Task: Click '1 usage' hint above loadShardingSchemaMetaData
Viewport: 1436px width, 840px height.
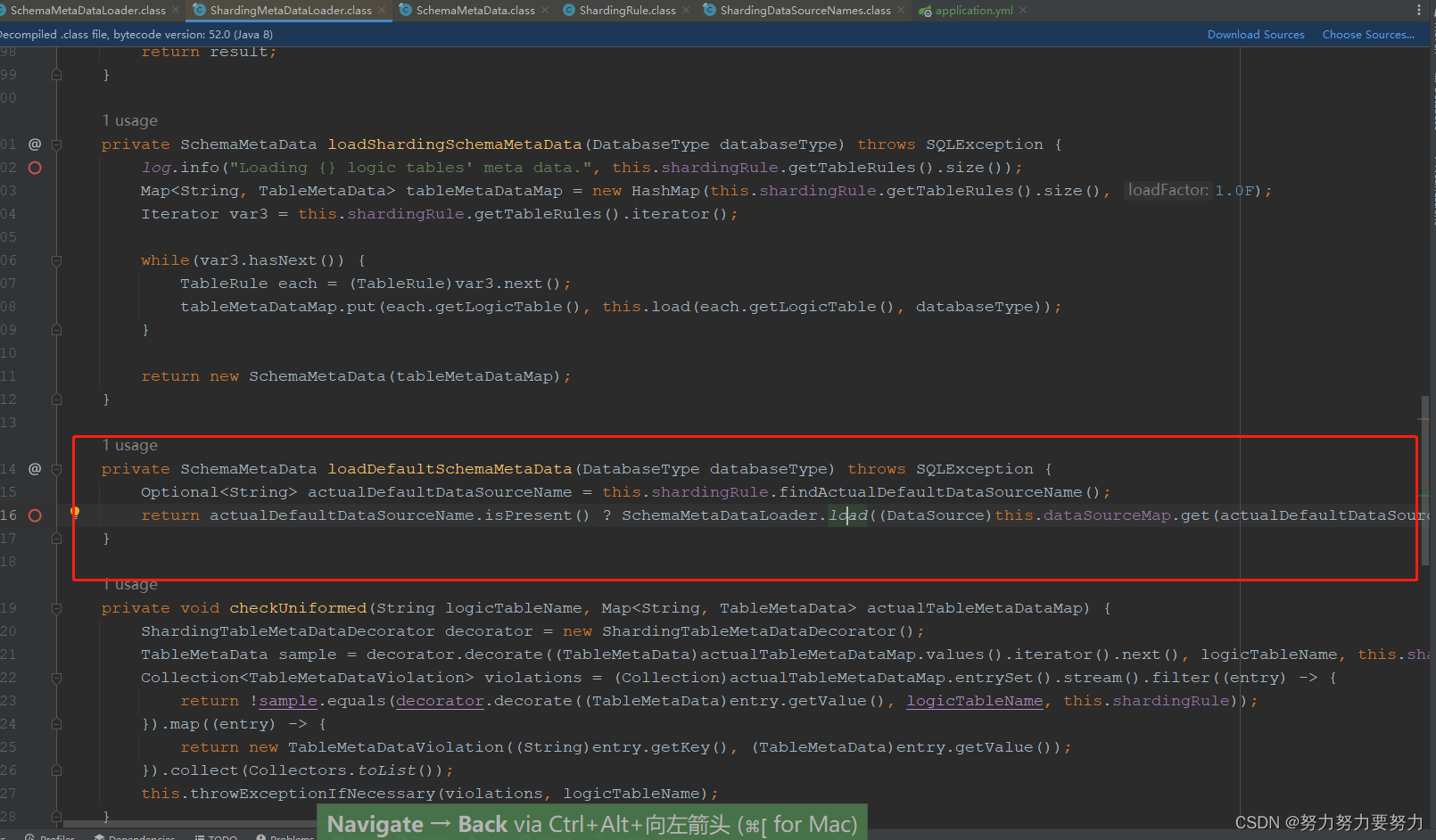Action: point(129,120)
